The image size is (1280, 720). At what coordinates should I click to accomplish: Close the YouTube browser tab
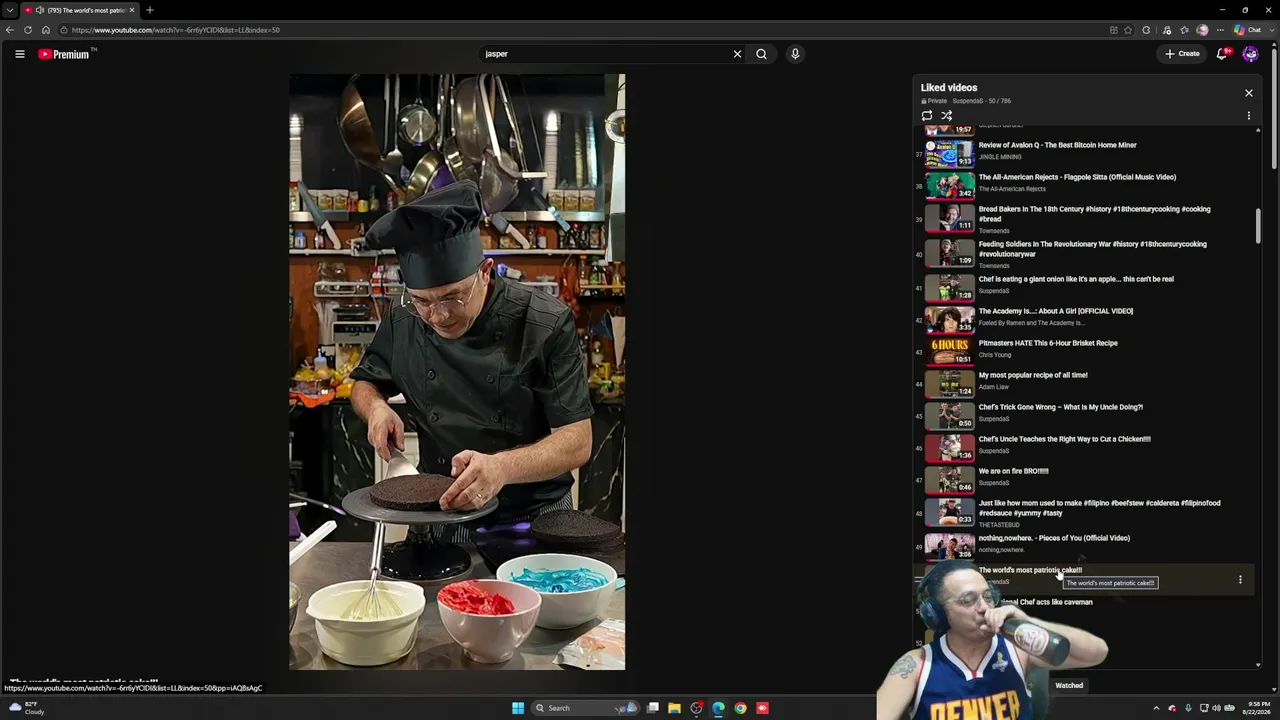[x=131, y=10]
